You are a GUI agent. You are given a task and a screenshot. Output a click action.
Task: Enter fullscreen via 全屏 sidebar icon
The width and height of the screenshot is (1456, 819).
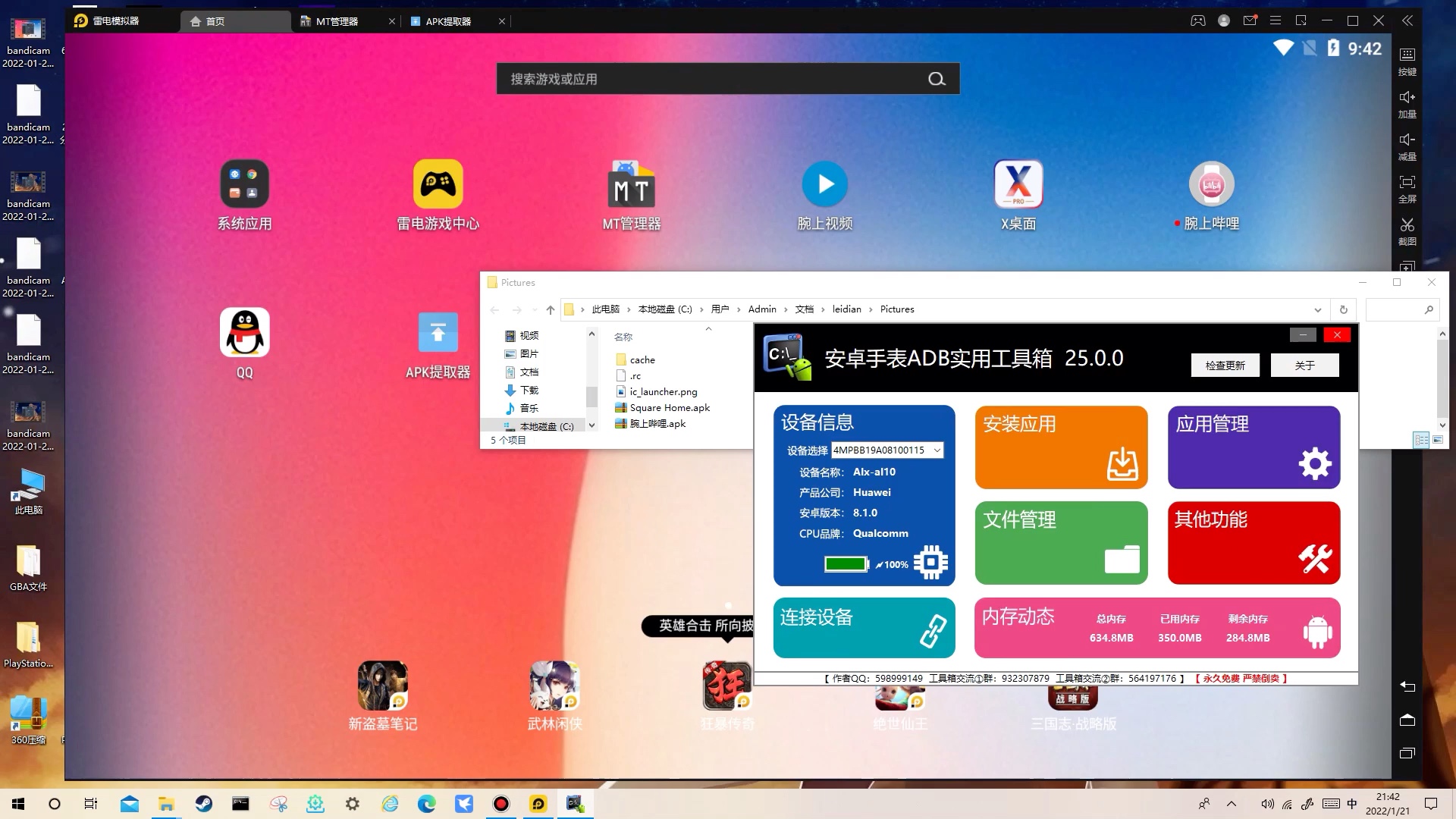(x=1407, y=182)
